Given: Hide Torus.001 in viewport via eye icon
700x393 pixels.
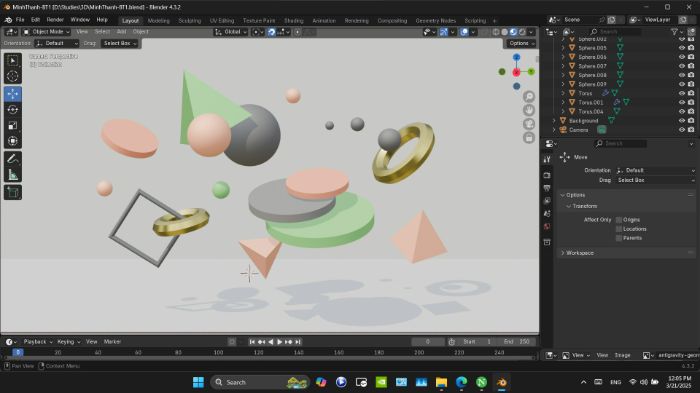Looking at the screenshot, I should (682, 102).
